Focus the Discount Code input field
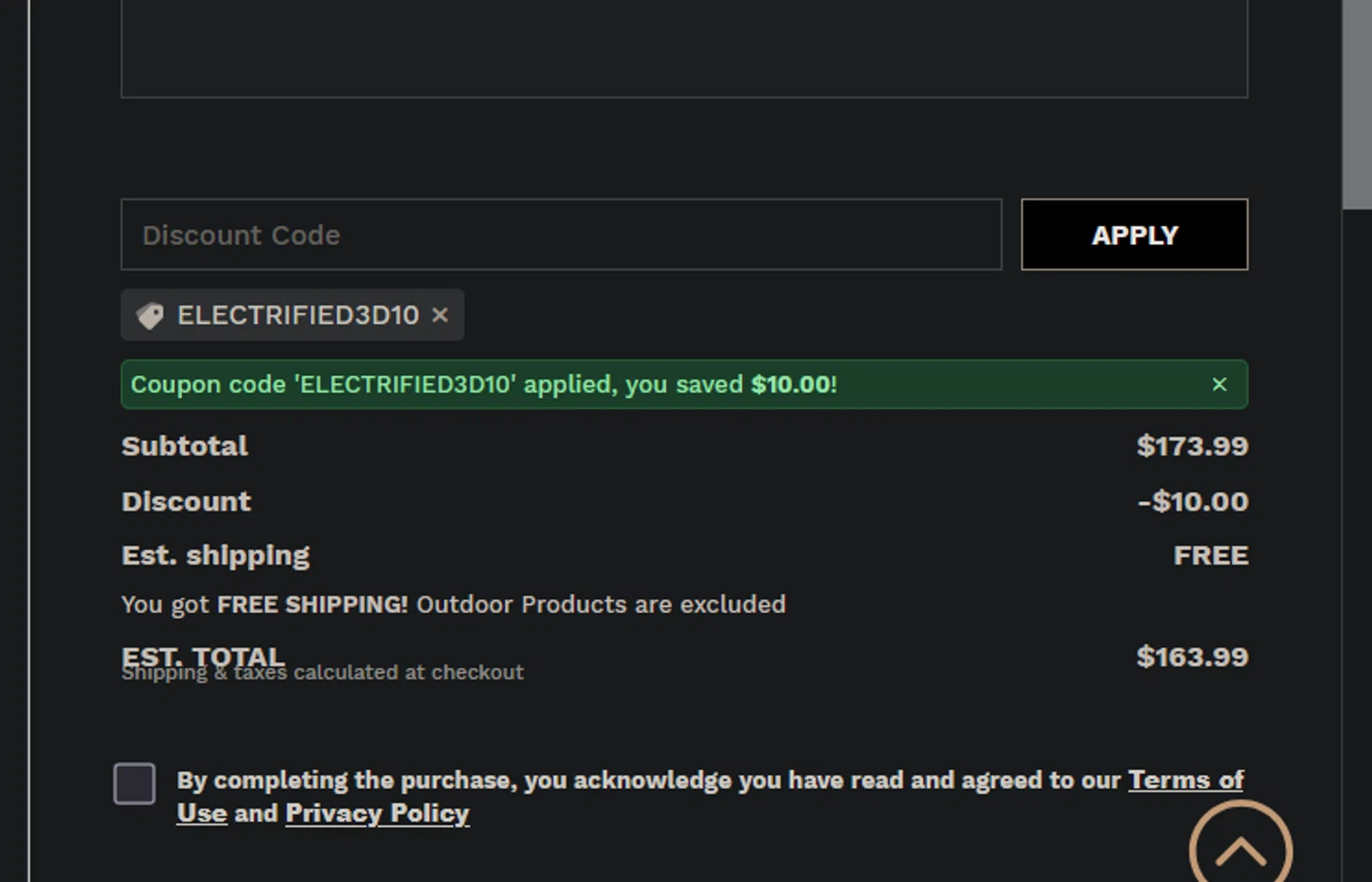 coord(561,235)
